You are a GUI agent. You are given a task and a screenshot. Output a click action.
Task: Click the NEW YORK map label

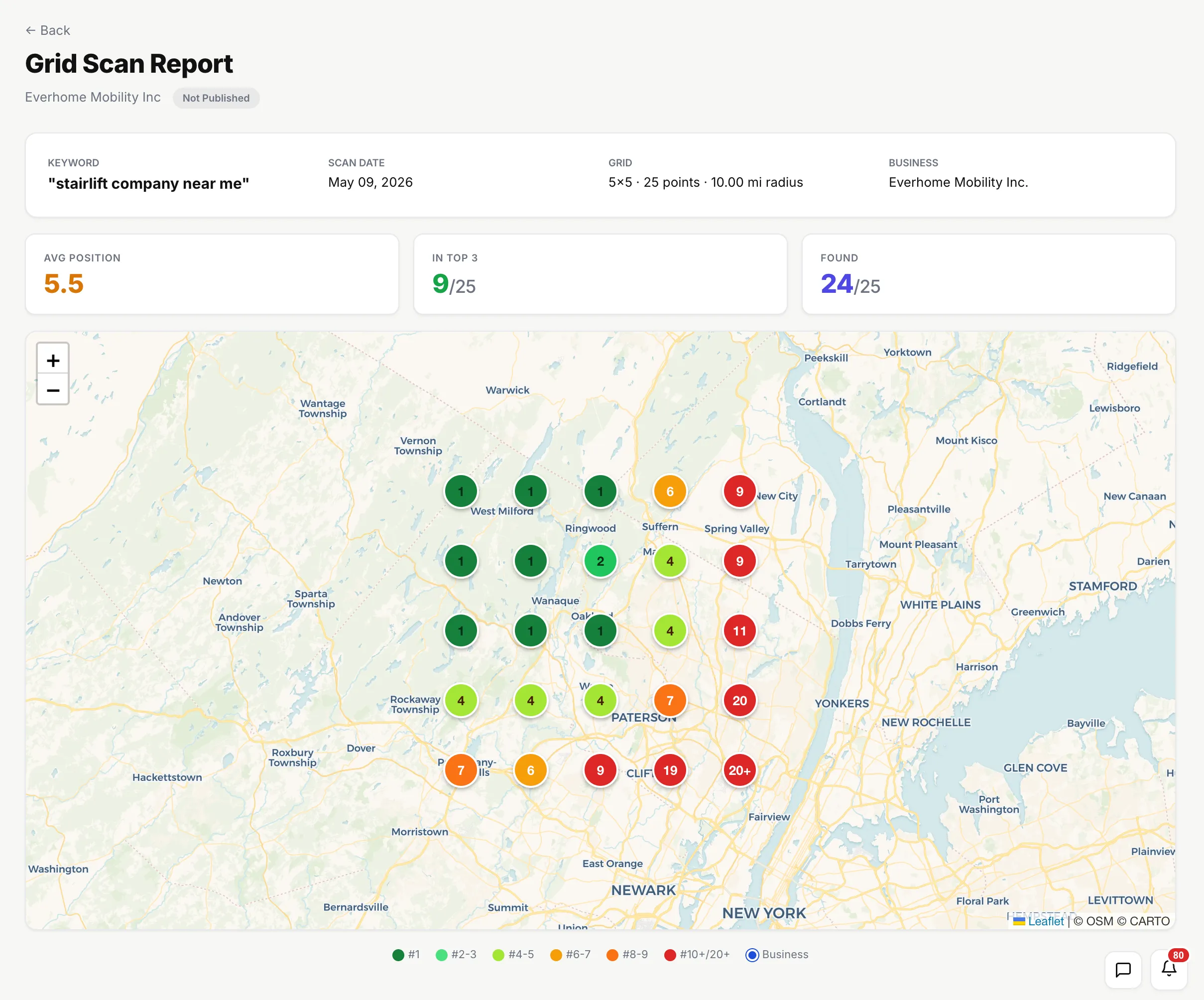(x=764, y=913)
